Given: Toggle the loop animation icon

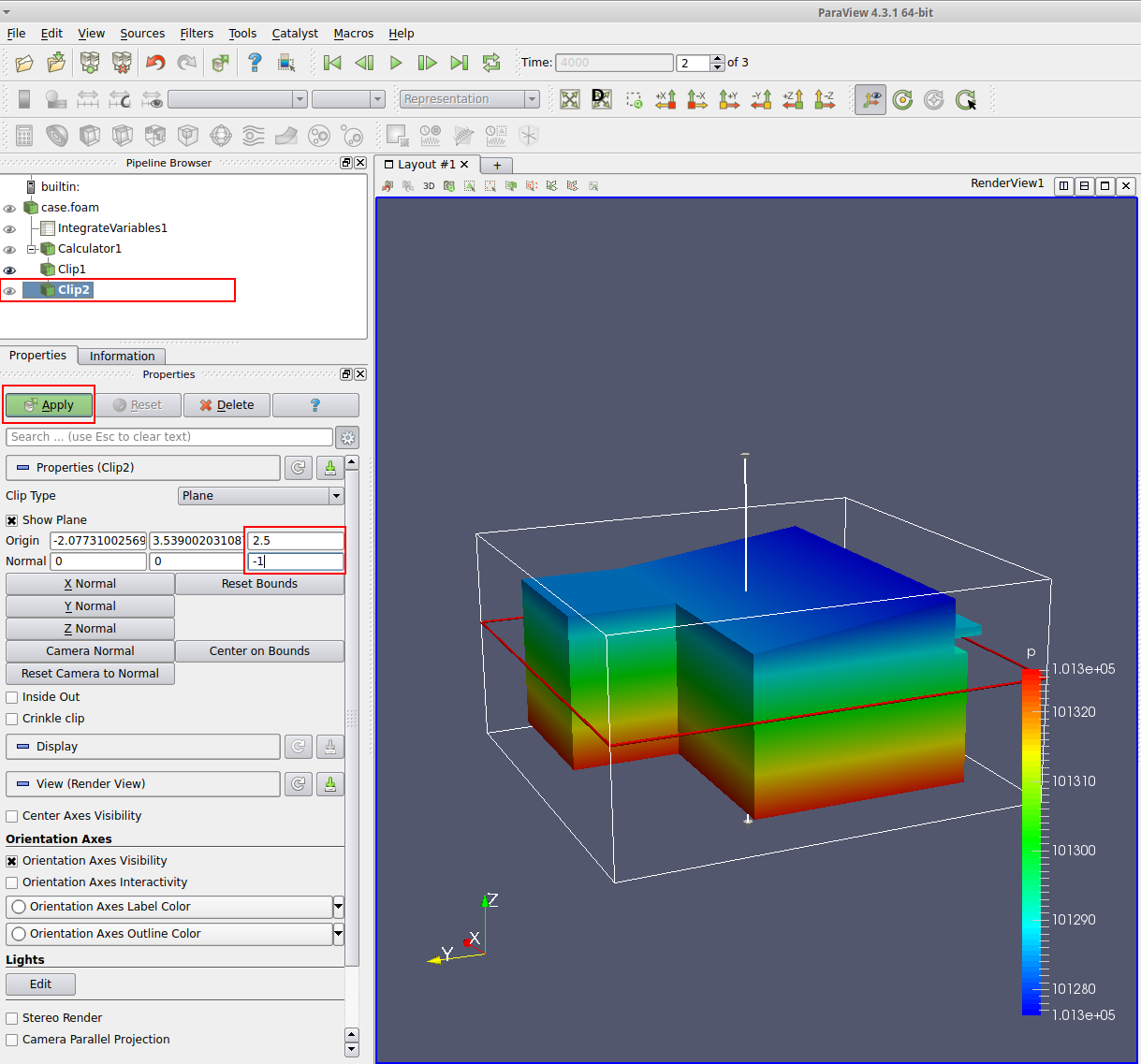Looking at the screenshot, I should point(490,63).
